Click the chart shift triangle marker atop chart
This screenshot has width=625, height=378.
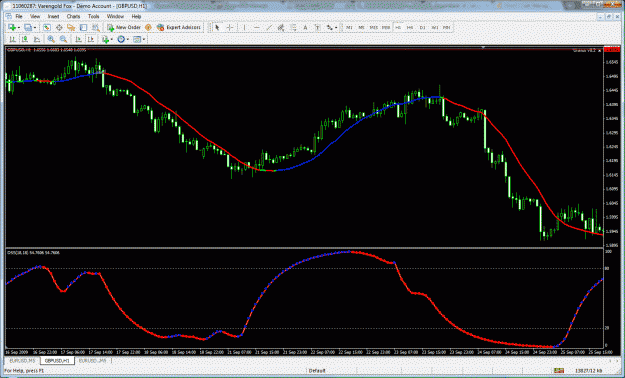483,48
